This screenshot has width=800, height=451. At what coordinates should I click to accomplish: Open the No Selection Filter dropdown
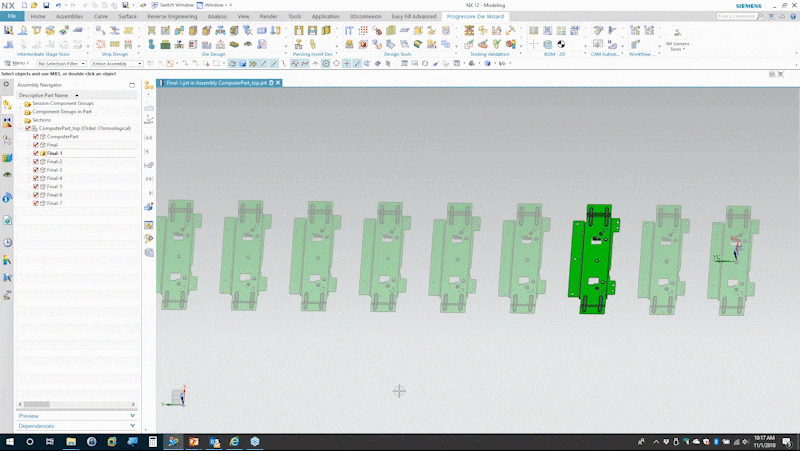[x=61, y=64]
